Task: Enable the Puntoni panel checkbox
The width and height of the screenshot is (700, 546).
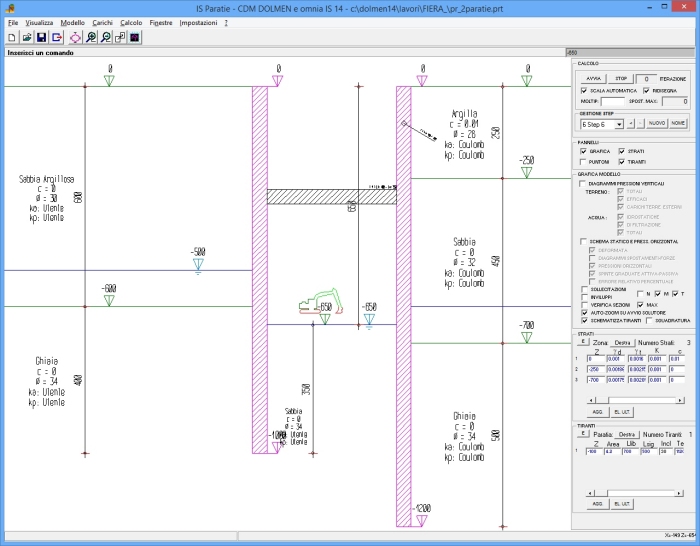Action: 583,162
